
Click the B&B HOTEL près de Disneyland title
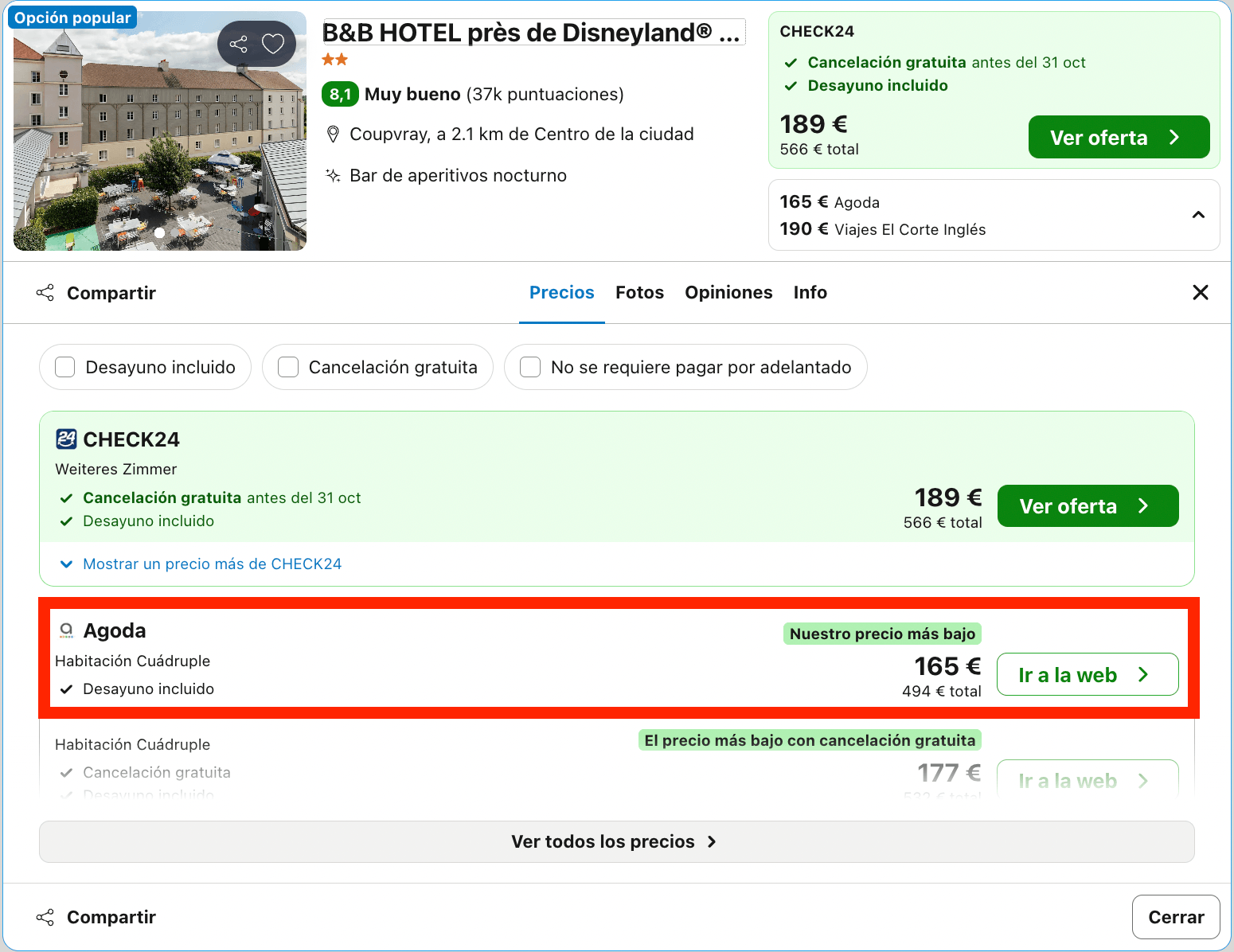click(x=533, y=33)
